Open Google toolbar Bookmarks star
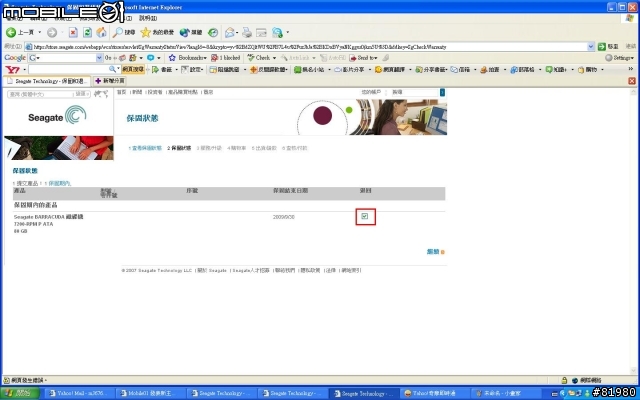Viewport: 640px width, 400px height. click(188, 58)
